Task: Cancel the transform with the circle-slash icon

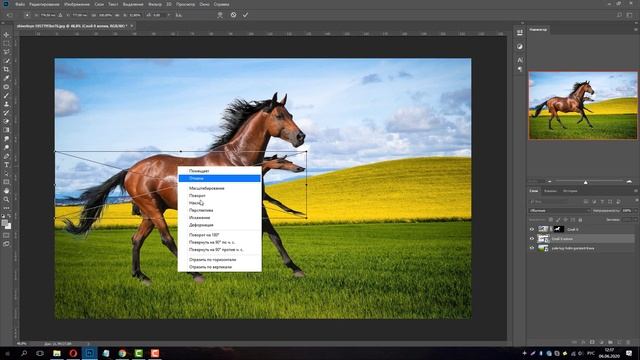Action: (233, 15)
